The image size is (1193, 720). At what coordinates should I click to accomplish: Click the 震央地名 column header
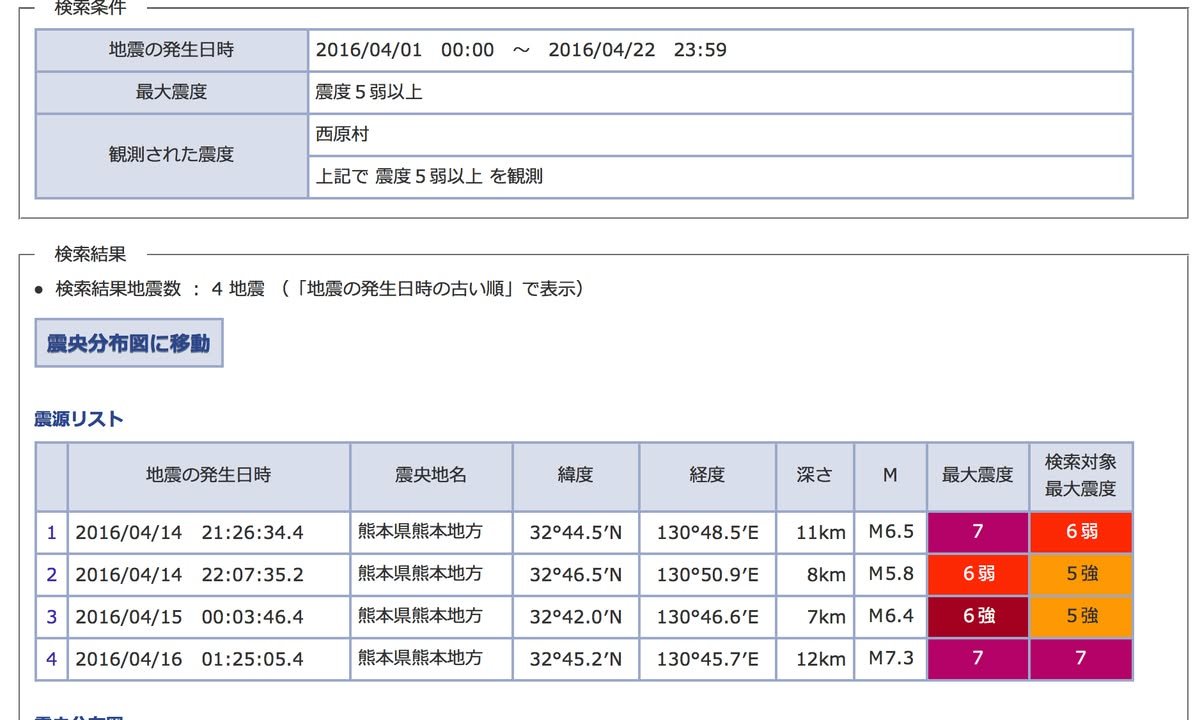[x=430, y=476]
